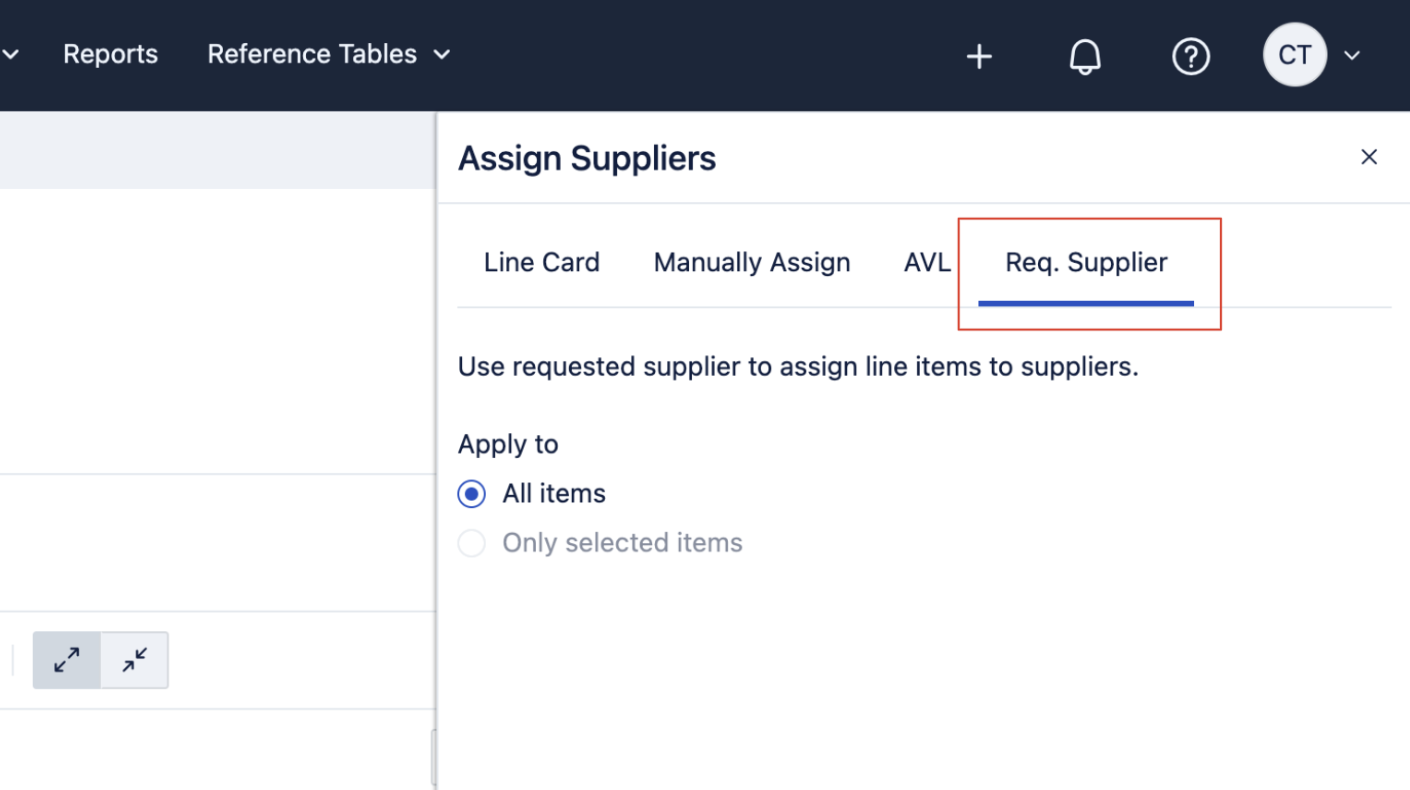This screenshot has width=1410, height=790.
Task: Choose the Only selected items option
Action: pyautogui.click(x=472, y=543)
